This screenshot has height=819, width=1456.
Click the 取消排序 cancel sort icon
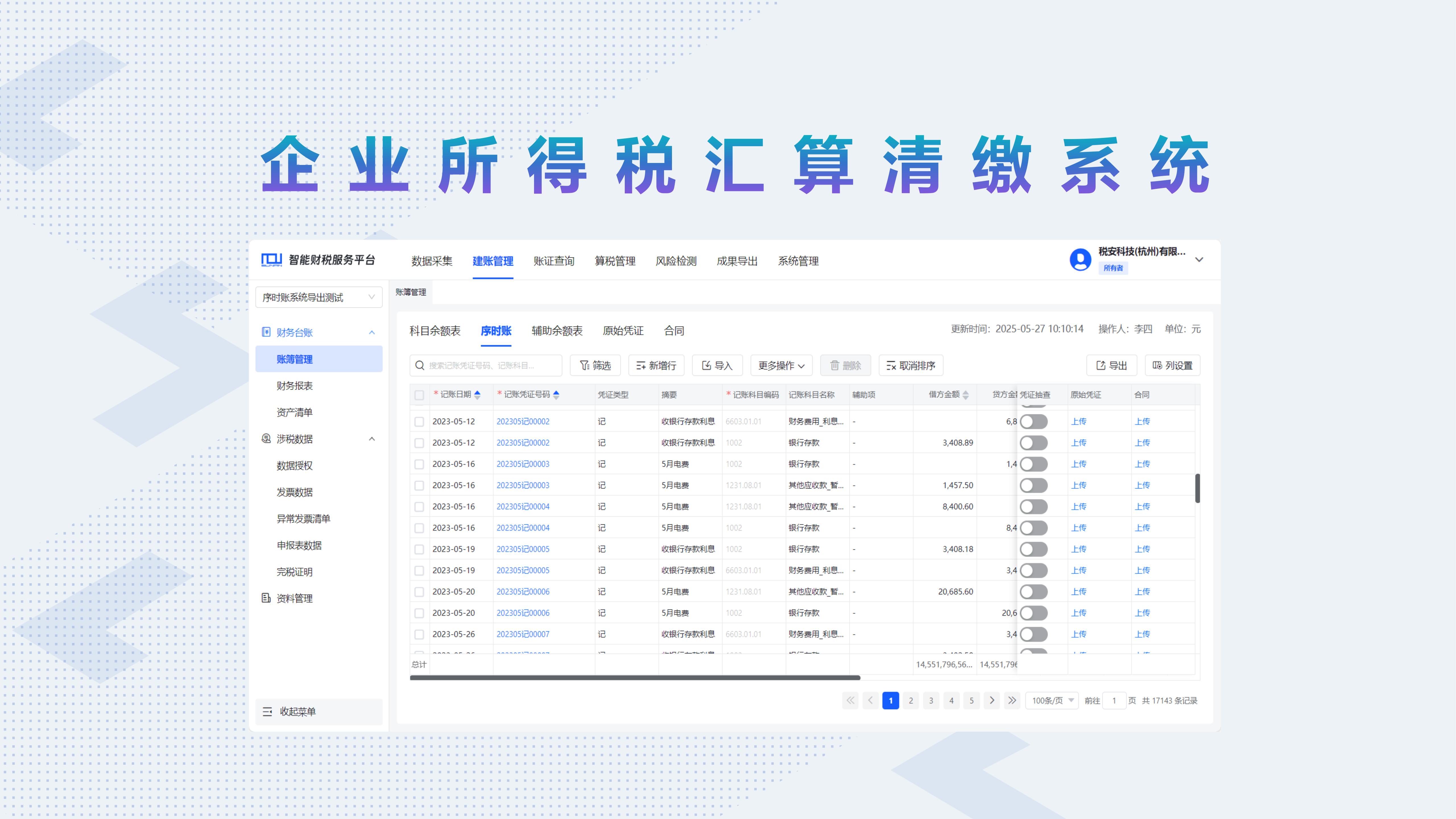pyautogui.click(x=891, y=366)
